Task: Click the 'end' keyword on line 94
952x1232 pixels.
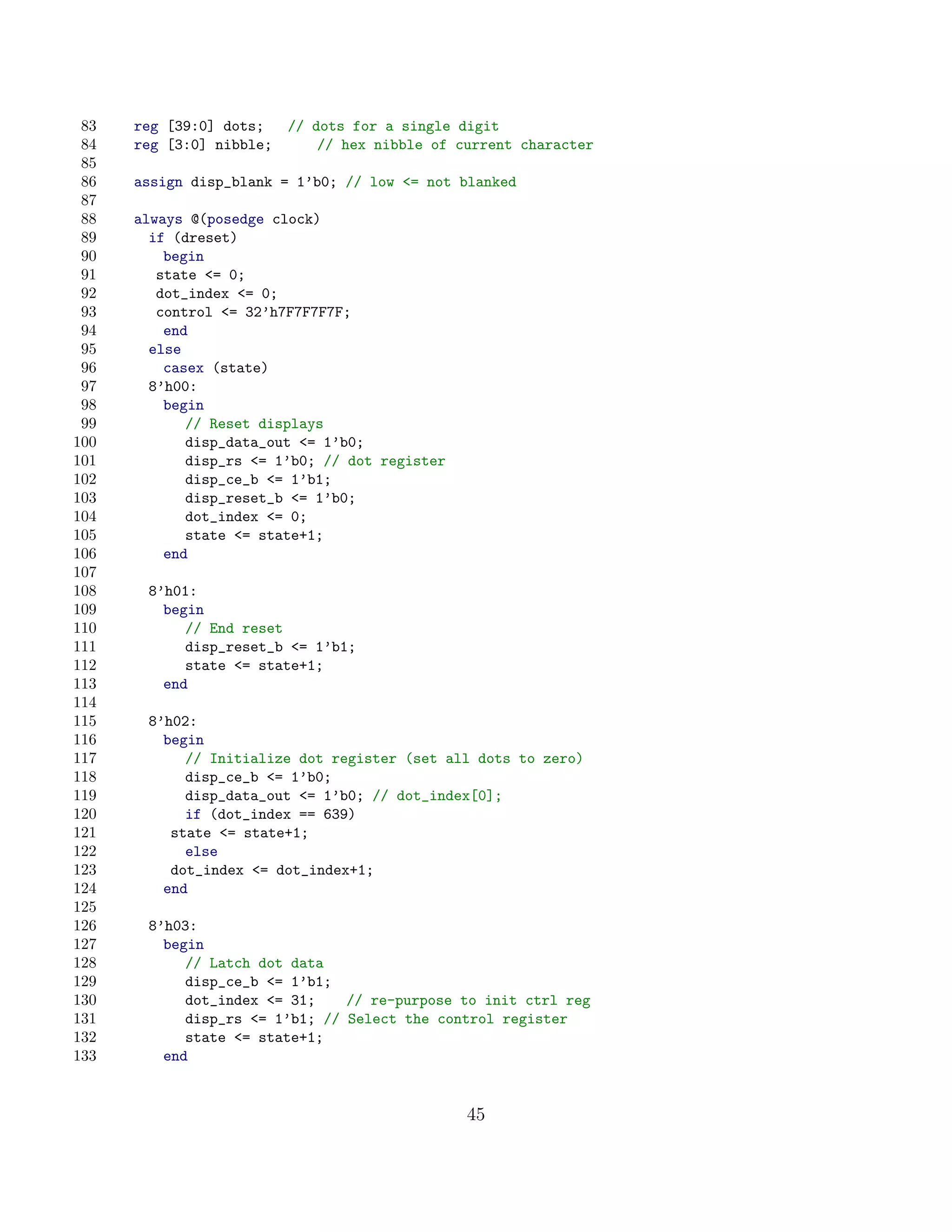Action: pyautogui.click(x=175, y=331)
